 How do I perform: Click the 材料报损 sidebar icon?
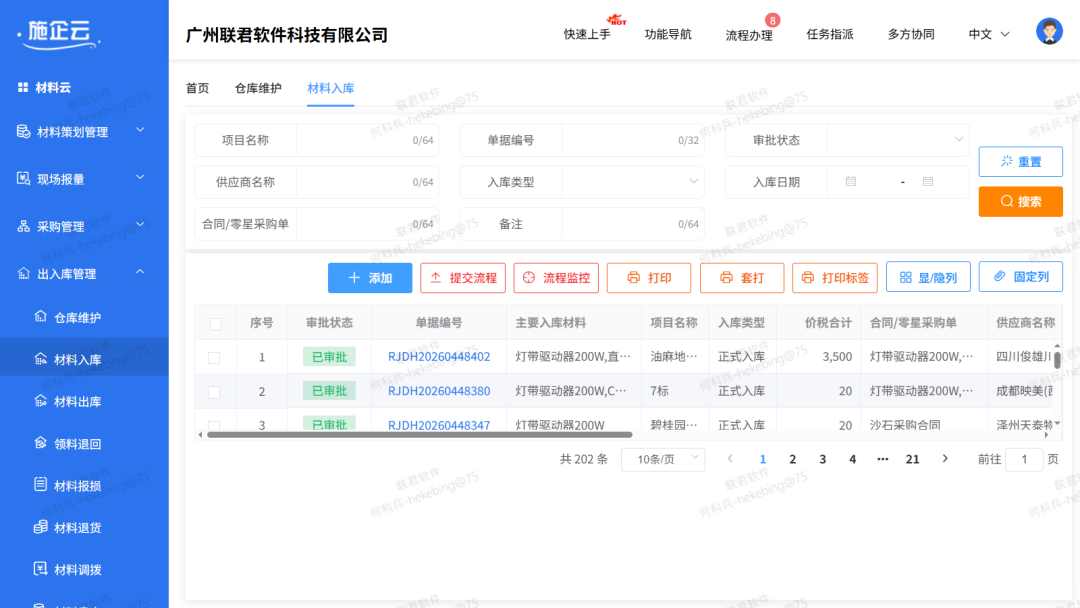coord(41,485)
